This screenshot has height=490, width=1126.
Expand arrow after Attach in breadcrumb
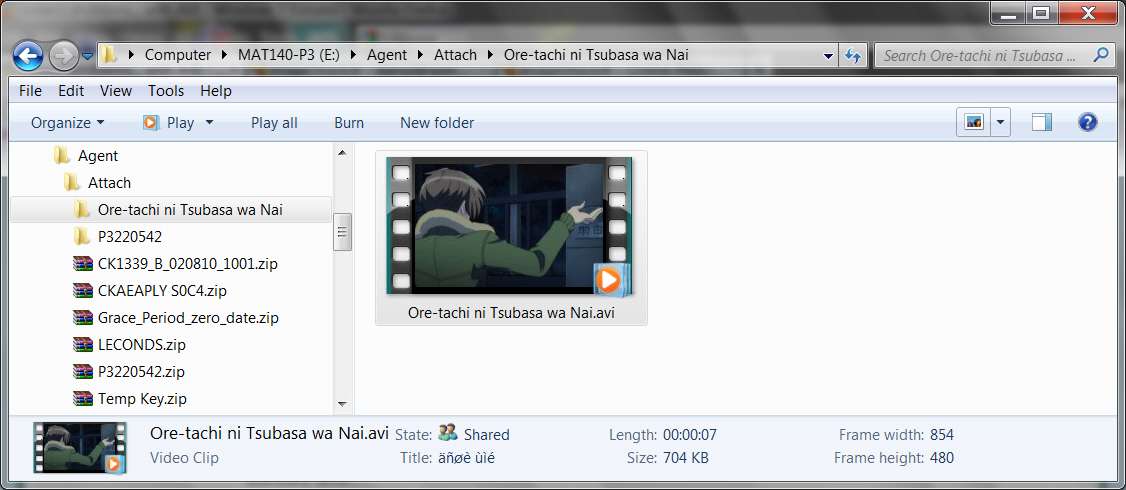tap(490, 55)
